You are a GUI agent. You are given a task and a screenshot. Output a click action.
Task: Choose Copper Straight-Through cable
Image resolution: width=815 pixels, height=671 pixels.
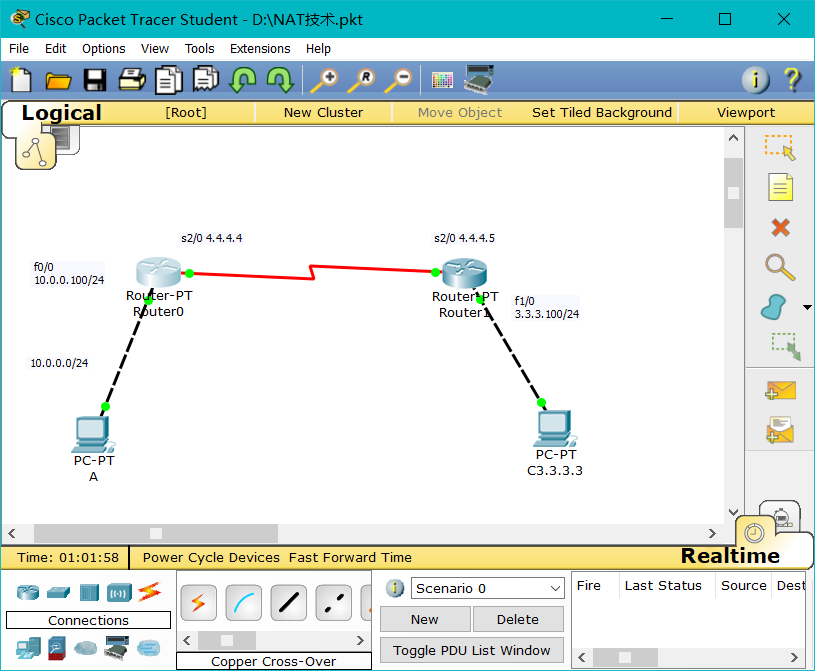click(288, 603)
